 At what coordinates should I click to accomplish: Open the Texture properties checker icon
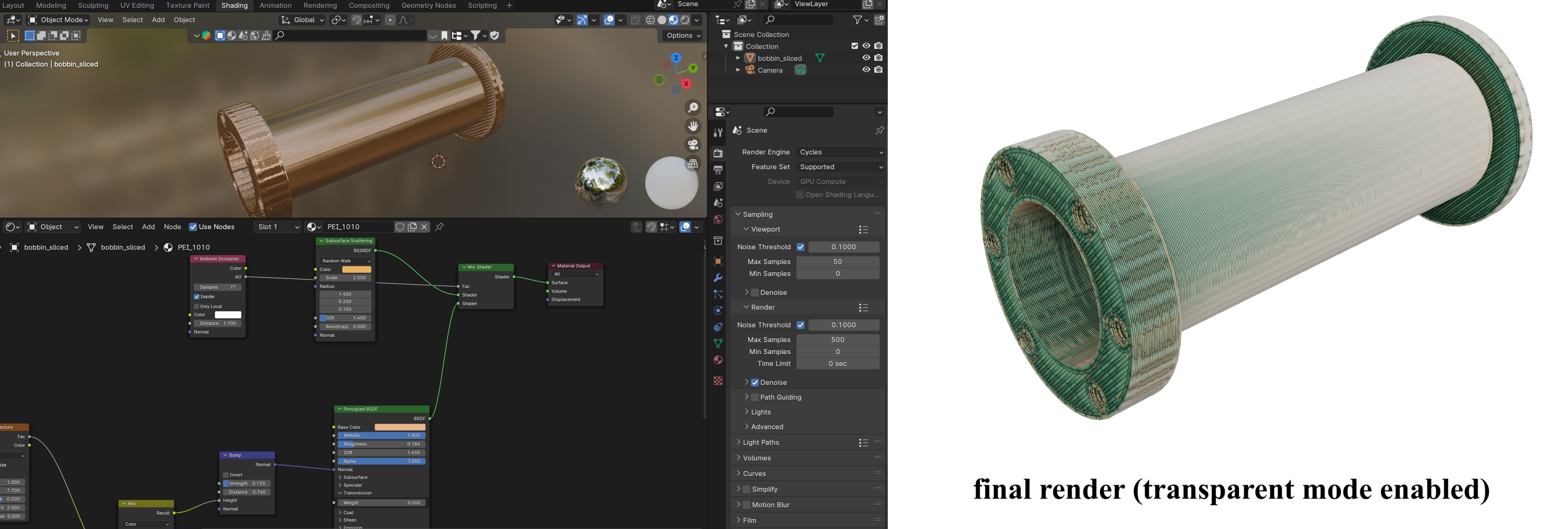[718, 381]
